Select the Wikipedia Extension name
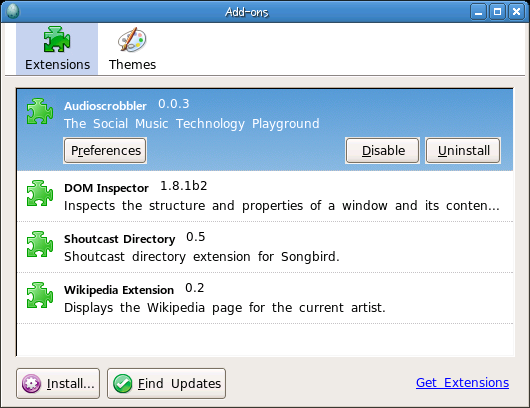The width and height of the screenshot is (530, 408). coord(119,290)
